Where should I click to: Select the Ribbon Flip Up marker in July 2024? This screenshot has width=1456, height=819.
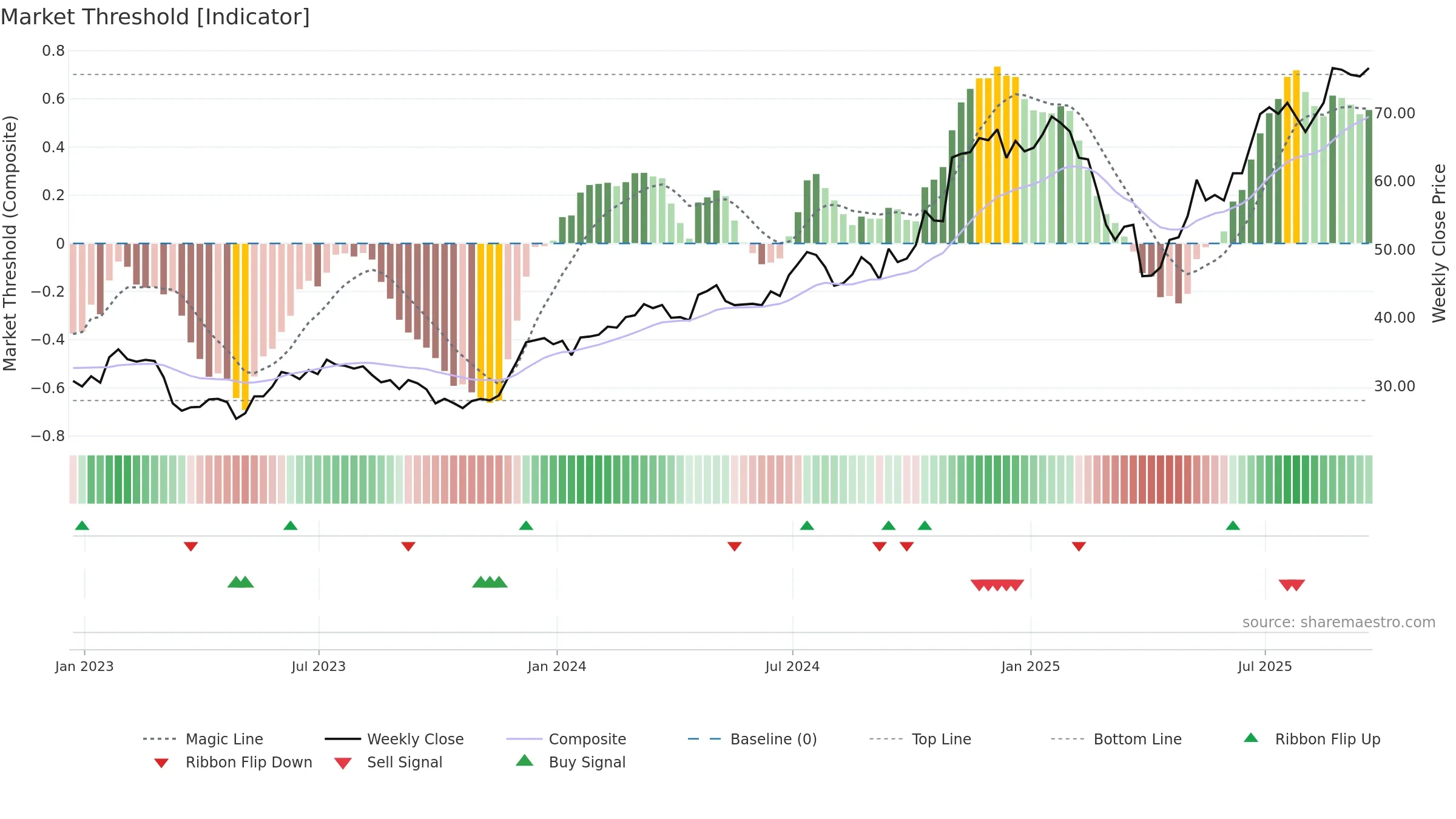pyautogui.click(x=807, y=525)
